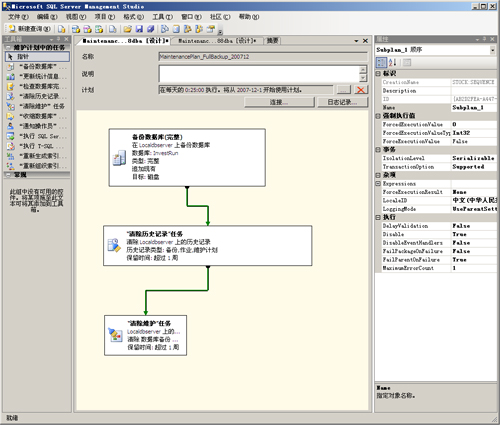The height and width of the screenshot is (425, 500).
Task: Click the New Query toolbar button
Action: [x=29, y=29]
